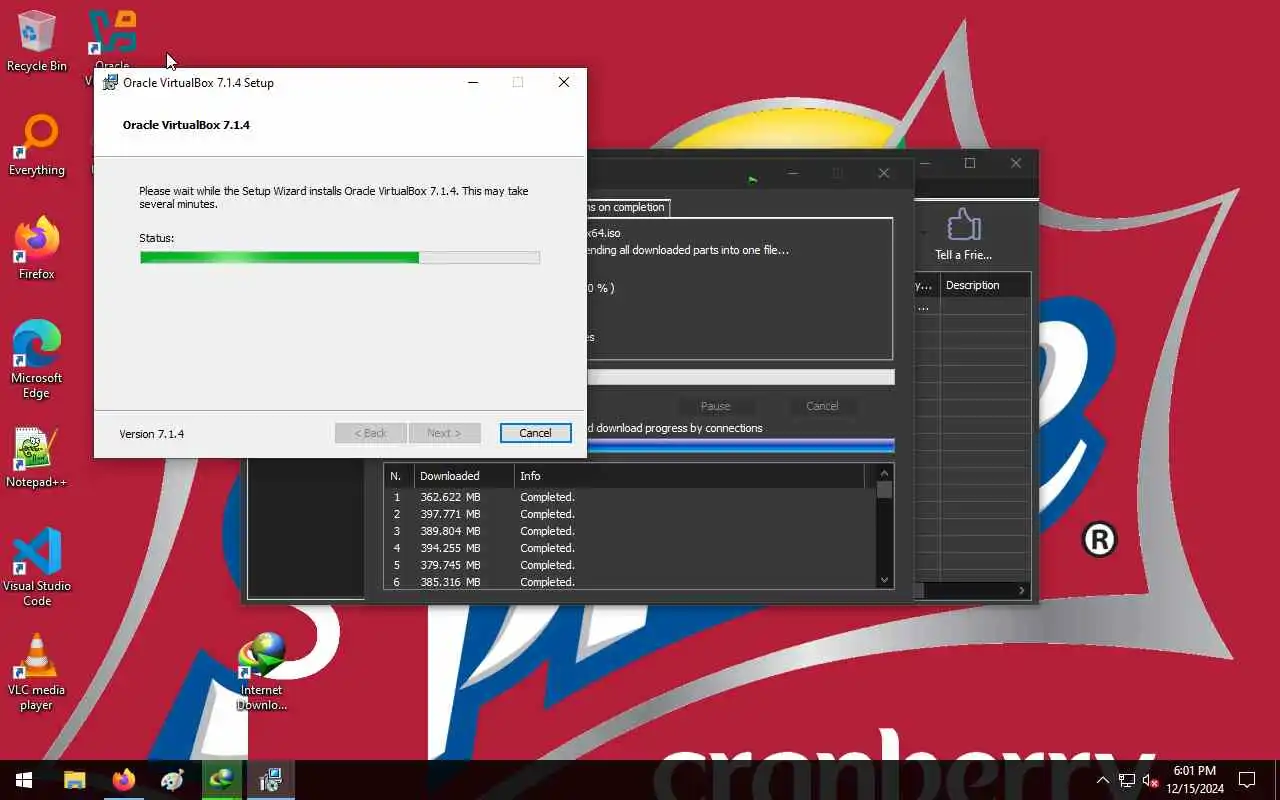Screen dimensions: 1280x800
Task: Switch to Firefox in the taskbar
Action: point(124,780)
